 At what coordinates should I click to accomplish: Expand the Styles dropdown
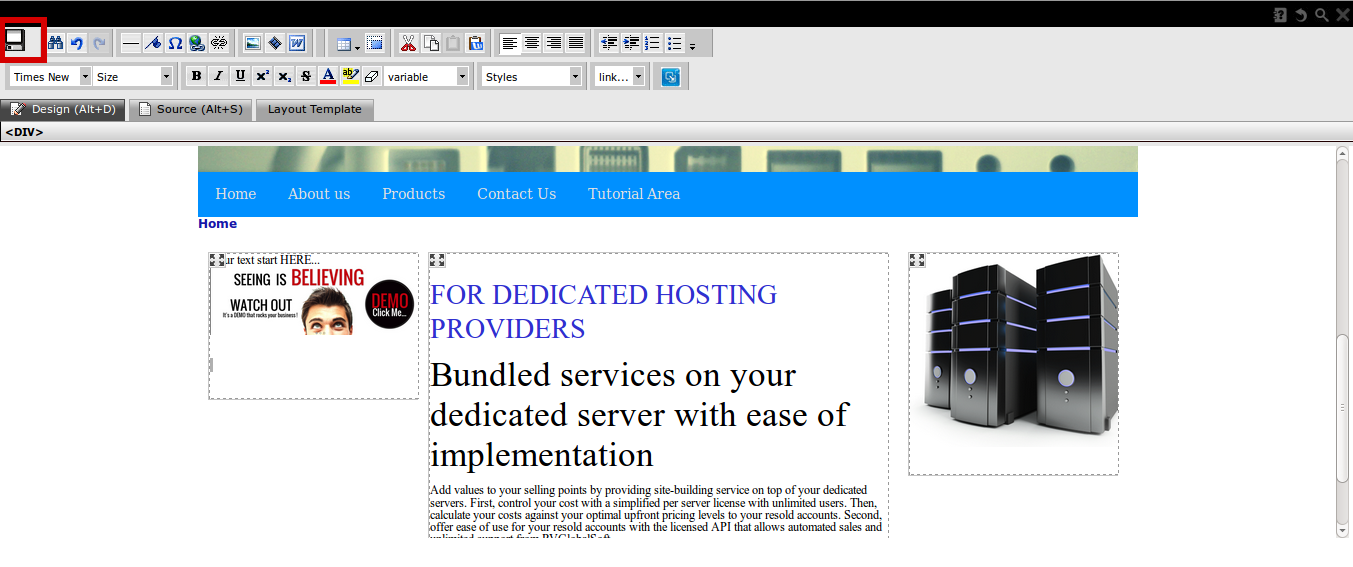531,77
